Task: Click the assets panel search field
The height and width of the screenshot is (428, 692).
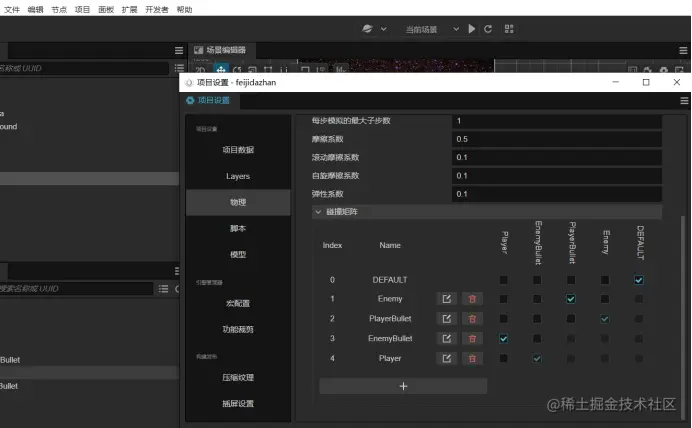Action: tap(76, 289)
